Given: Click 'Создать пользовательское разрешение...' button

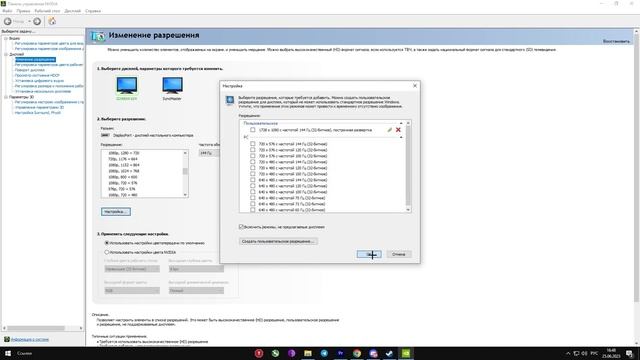Looking at the screenshot, I should pyautogui.click(x=278, y=241).
